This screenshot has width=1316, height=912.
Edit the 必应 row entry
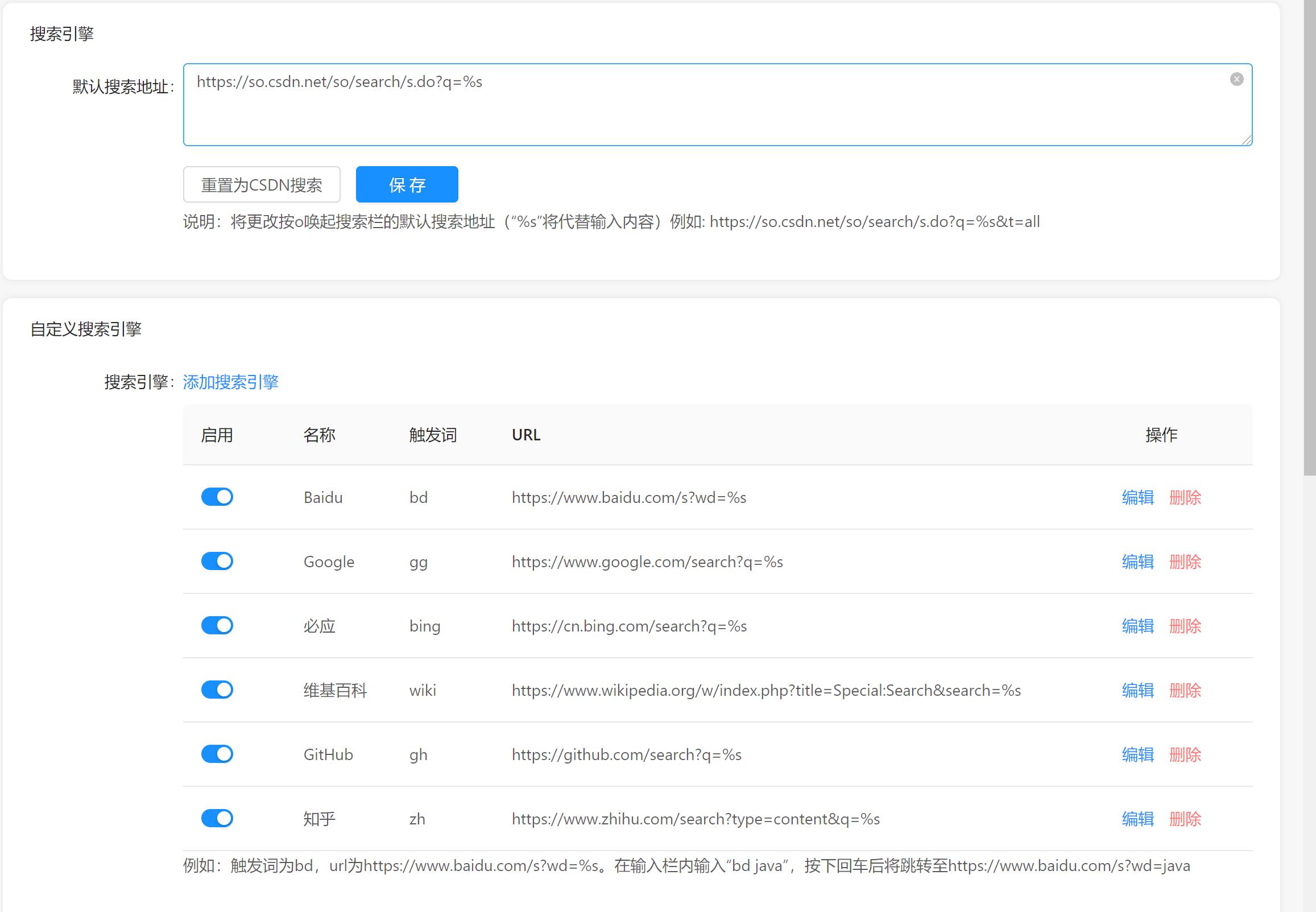1138,626
